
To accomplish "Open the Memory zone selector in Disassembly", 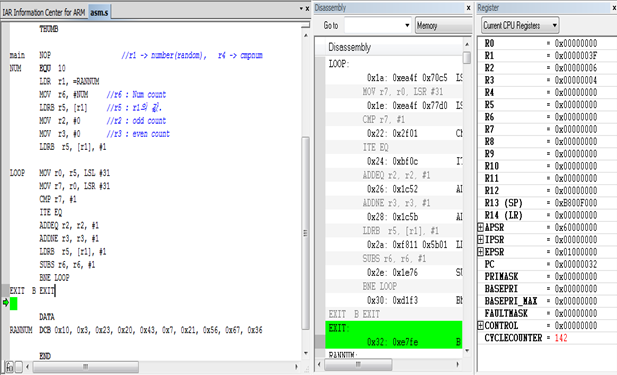I will [443, 26].
